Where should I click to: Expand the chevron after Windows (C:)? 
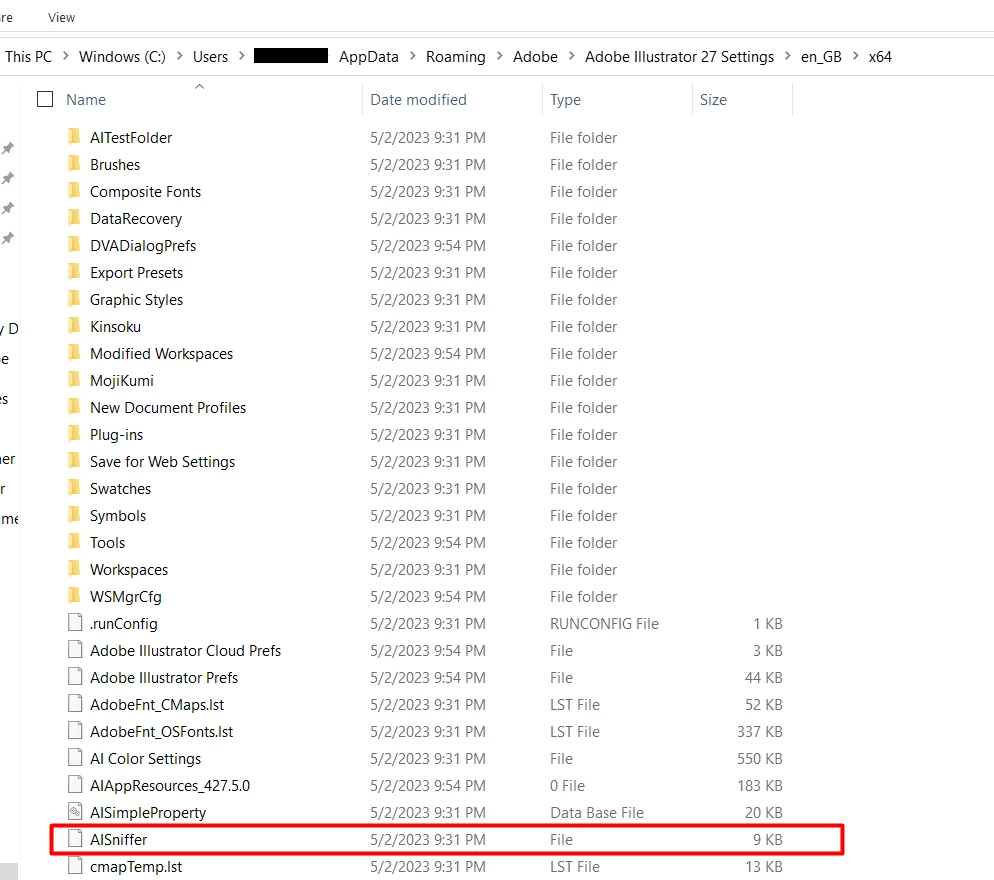click(179, 56)
